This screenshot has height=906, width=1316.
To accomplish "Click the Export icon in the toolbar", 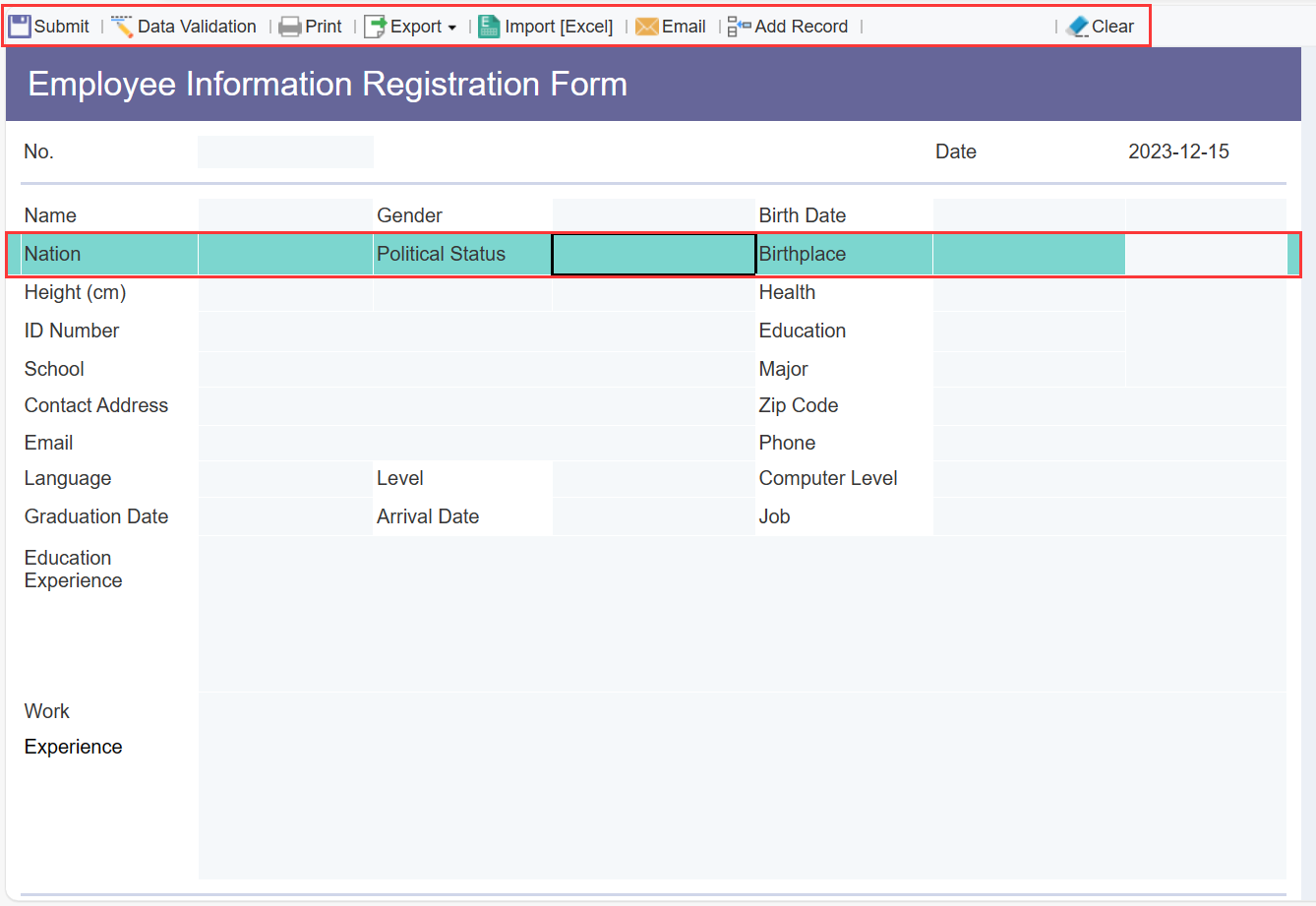I will point(377,26).
